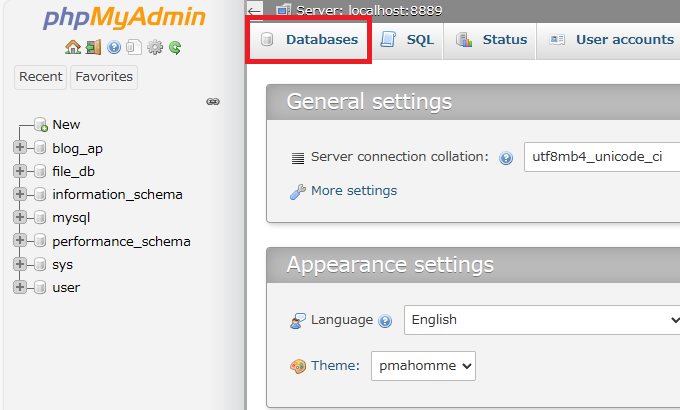Image resolution: width=680 pixels, height=410 pixels.
Task: Select the file_db database in tree
Action: pyautogui.click(x=73, y=171)
